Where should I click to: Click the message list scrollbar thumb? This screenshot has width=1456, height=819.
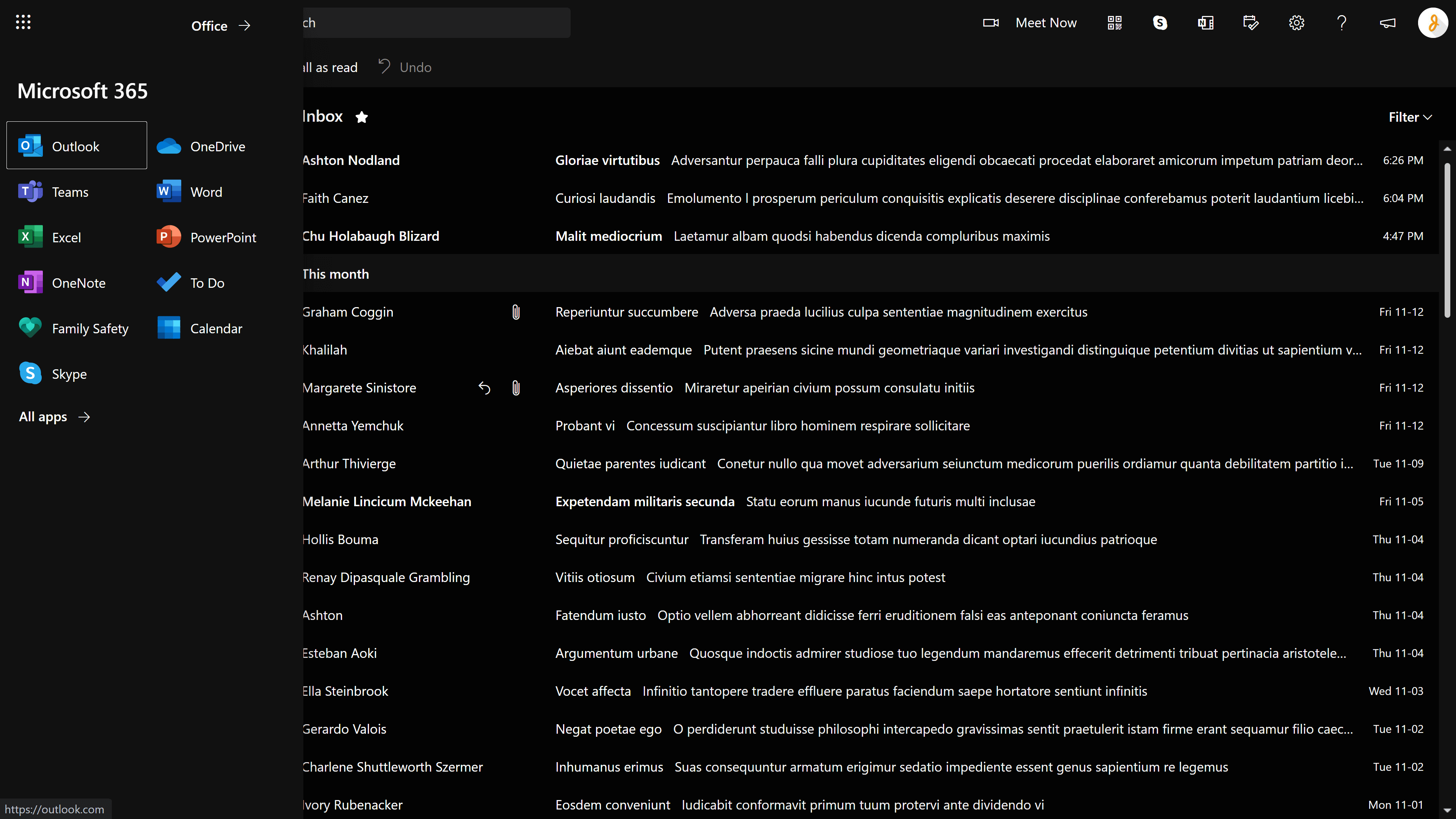click(x=1447, y=240)
